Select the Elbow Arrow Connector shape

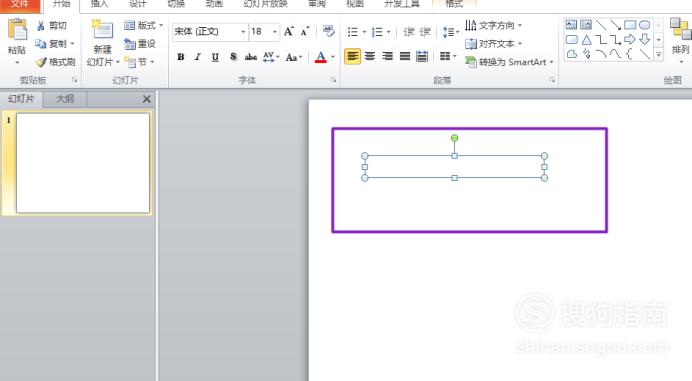click(x=615, y=40)
